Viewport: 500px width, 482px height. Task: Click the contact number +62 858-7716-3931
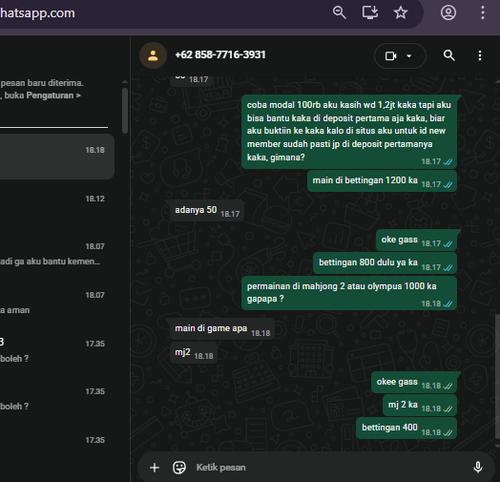(220, 55)
